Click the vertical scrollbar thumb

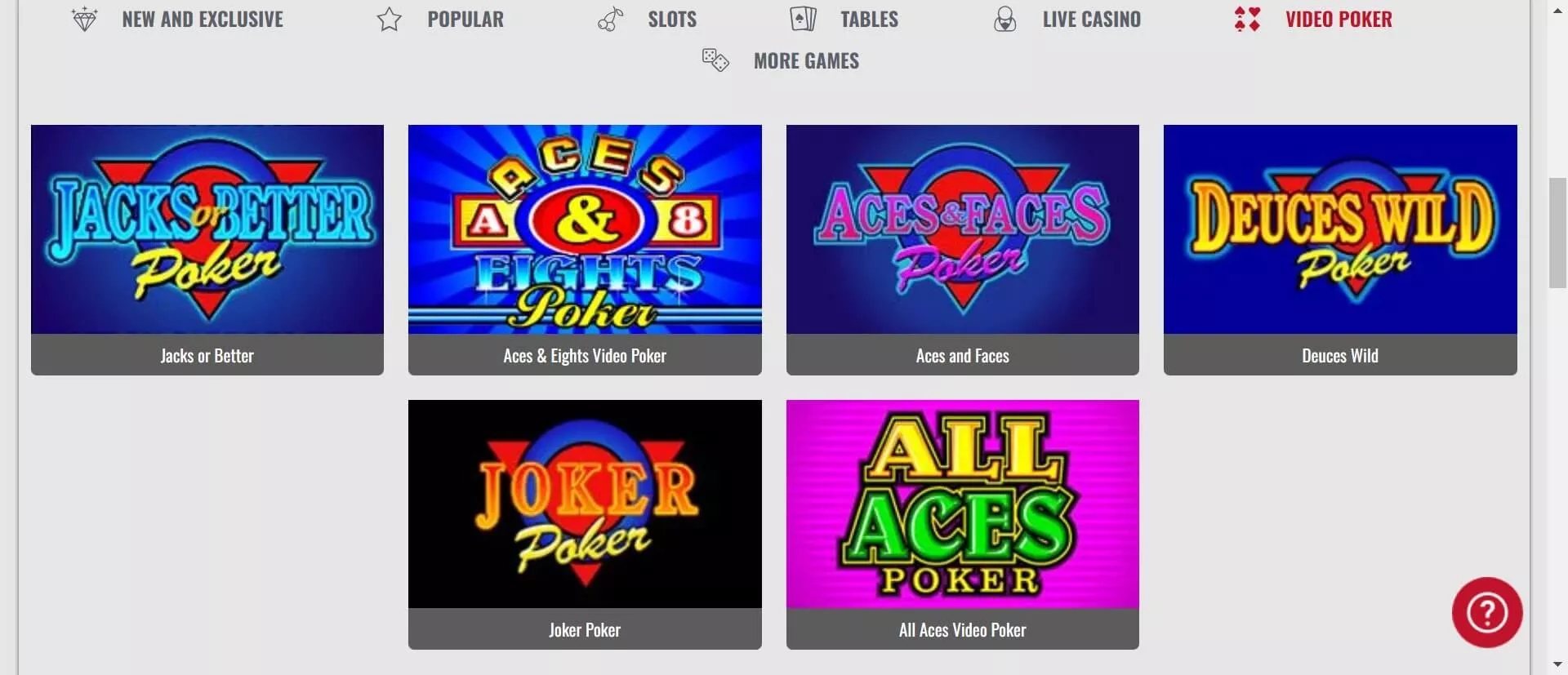(1557, 233)
